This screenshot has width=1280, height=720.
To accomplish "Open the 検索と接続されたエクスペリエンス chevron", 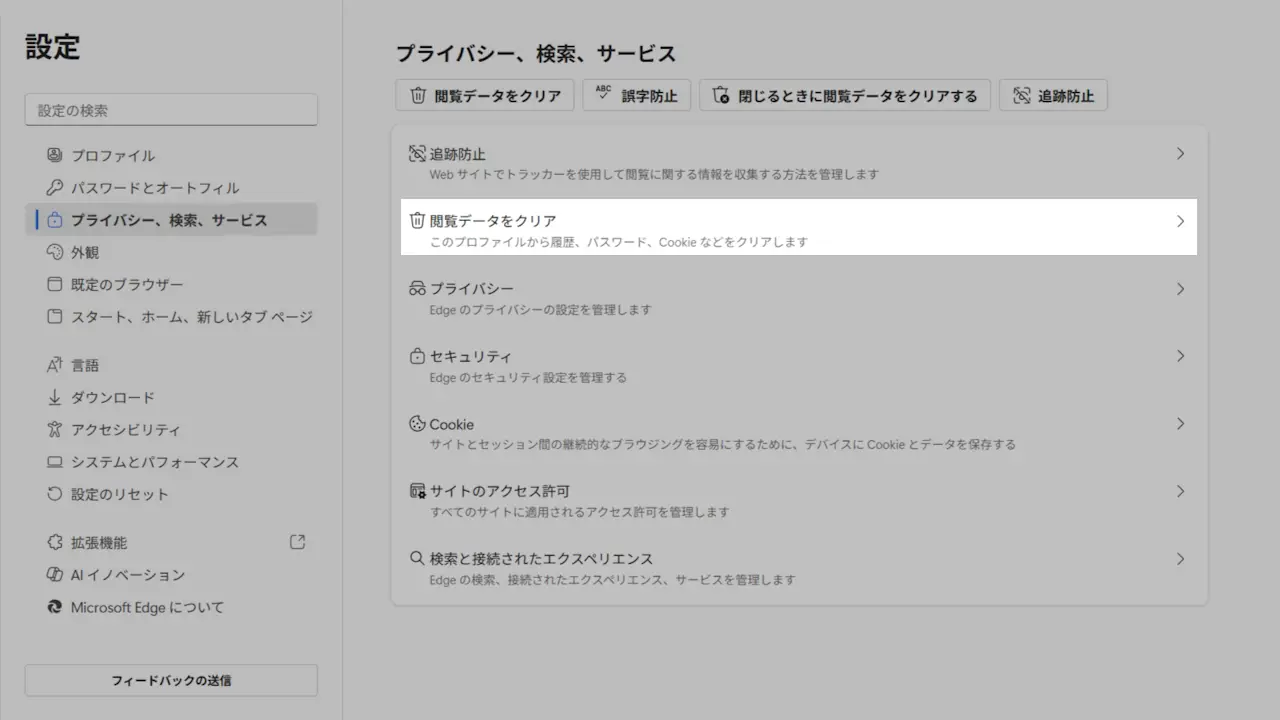I will (x=1180, y=559).
